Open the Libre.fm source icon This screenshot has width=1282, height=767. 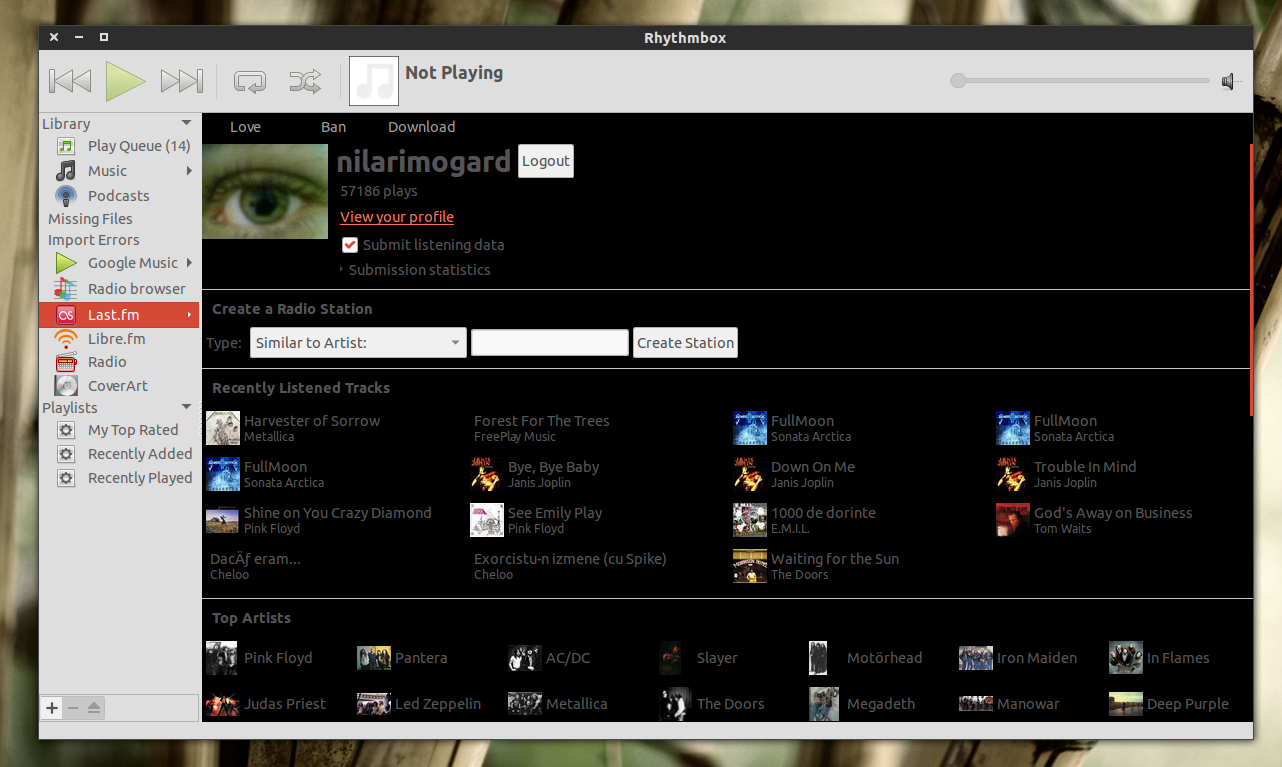pyautogui.click(x=66, y=339)
